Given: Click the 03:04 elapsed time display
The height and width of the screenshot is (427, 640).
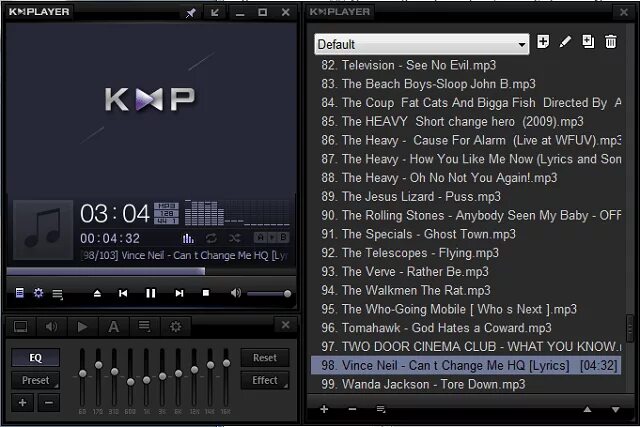Looking at the screenshot, I should click(115, 214).
